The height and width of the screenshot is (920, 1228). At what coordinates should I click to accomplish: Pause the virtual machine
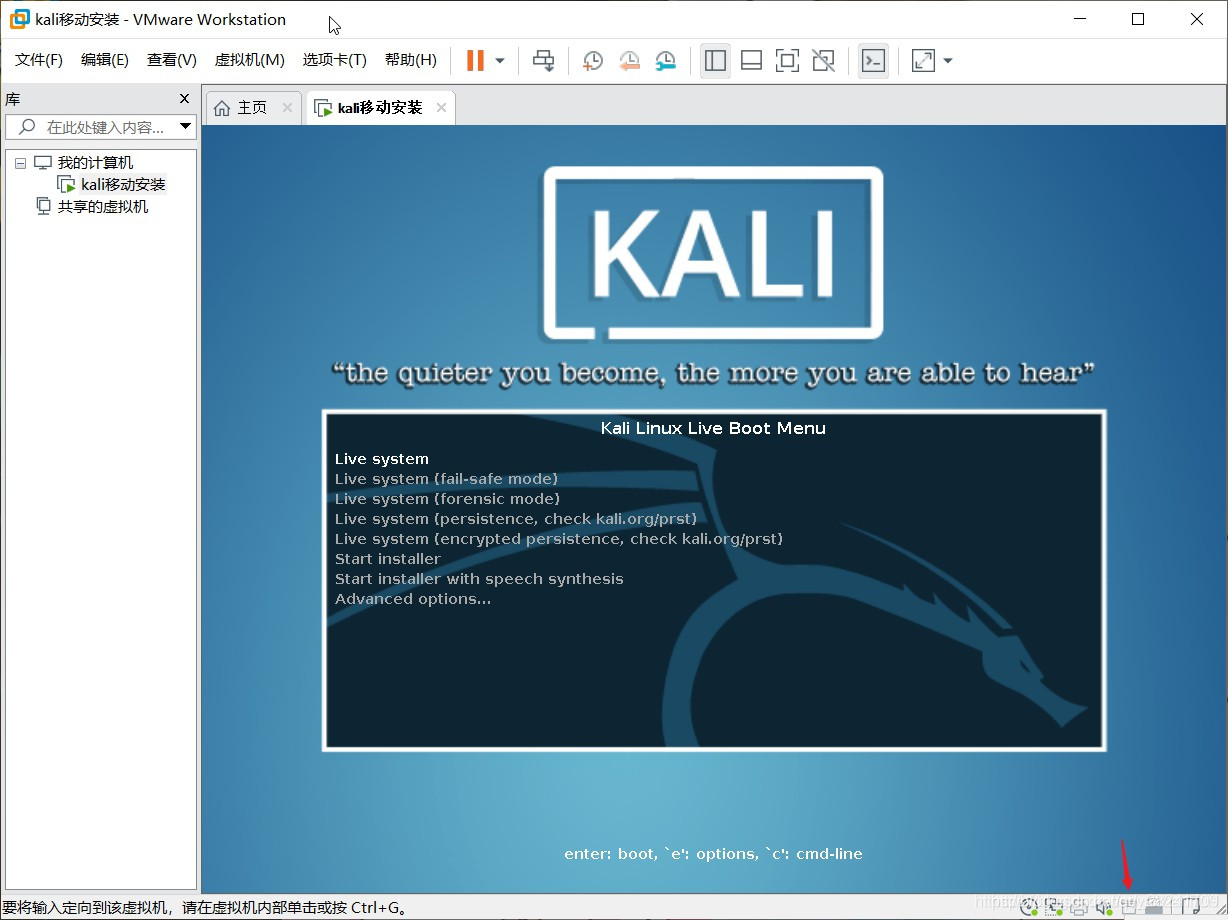tap(475, 61)
